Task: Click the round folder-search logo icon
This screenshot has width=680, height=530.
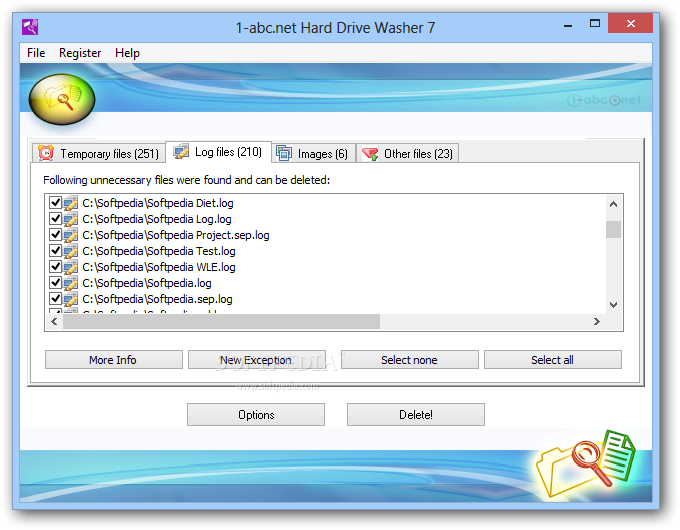Action: coord(62,99)
